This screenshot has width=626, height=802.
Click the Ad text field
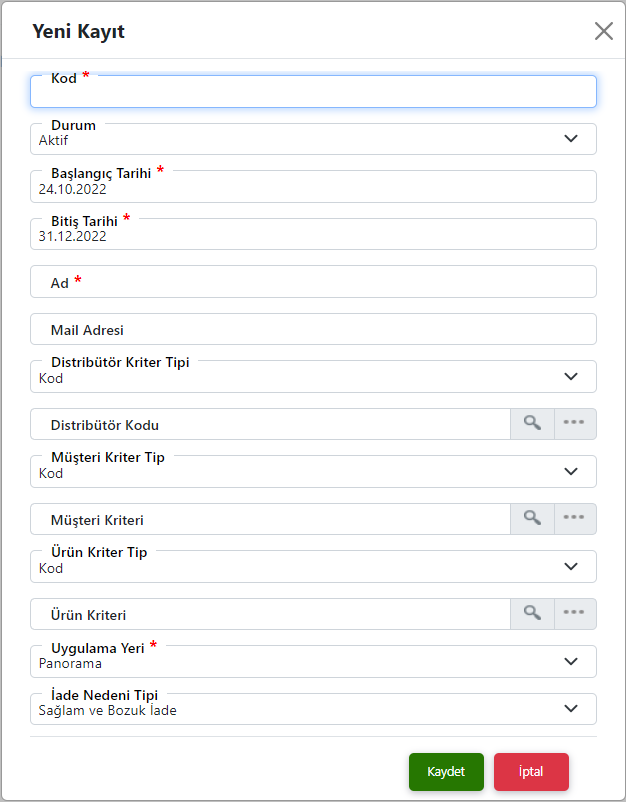coord(313,283)
